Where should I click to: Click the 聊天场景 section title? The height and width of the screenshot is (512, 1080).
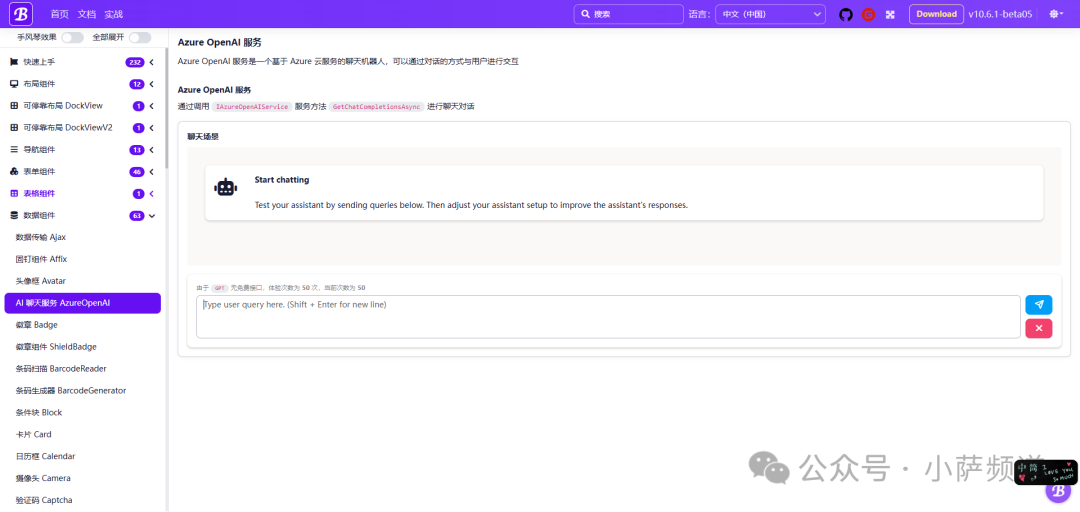tap(203, 137)
